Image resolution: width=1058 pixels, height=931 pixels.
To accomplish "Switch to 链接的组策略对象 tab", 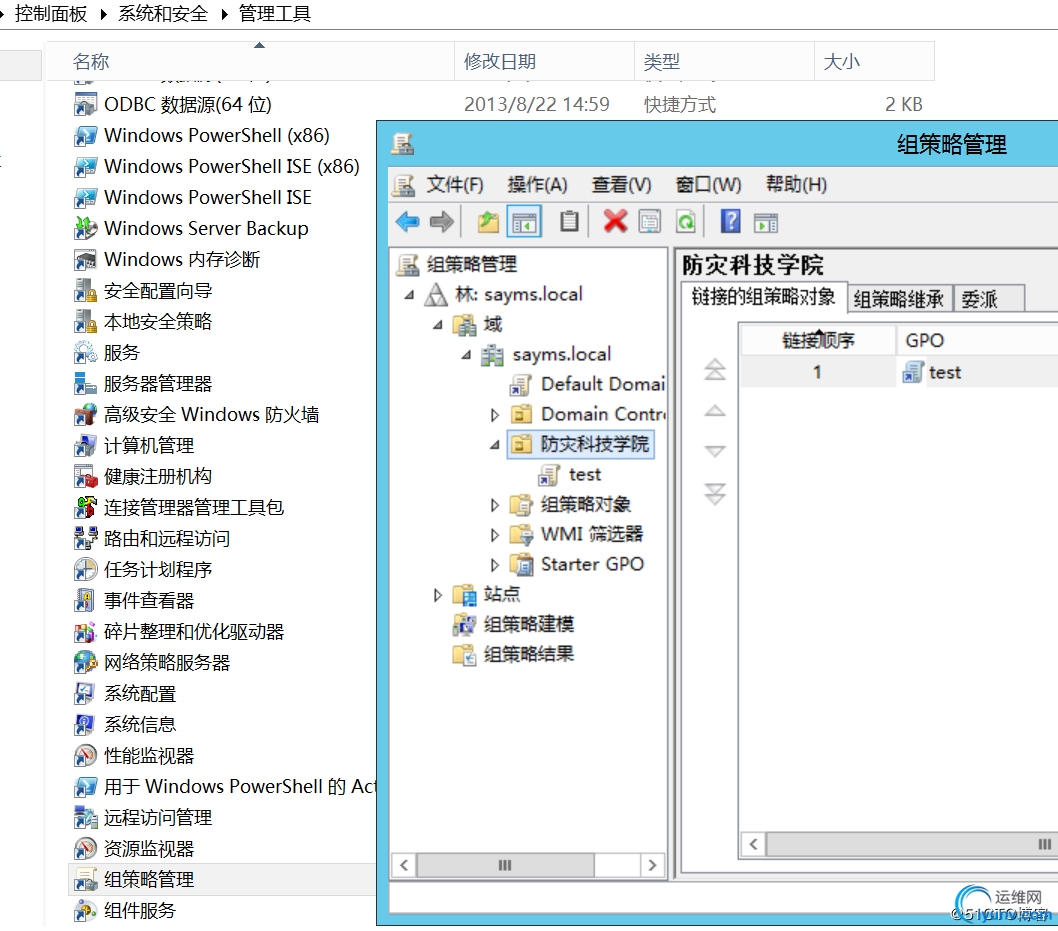I will point(764,297).
